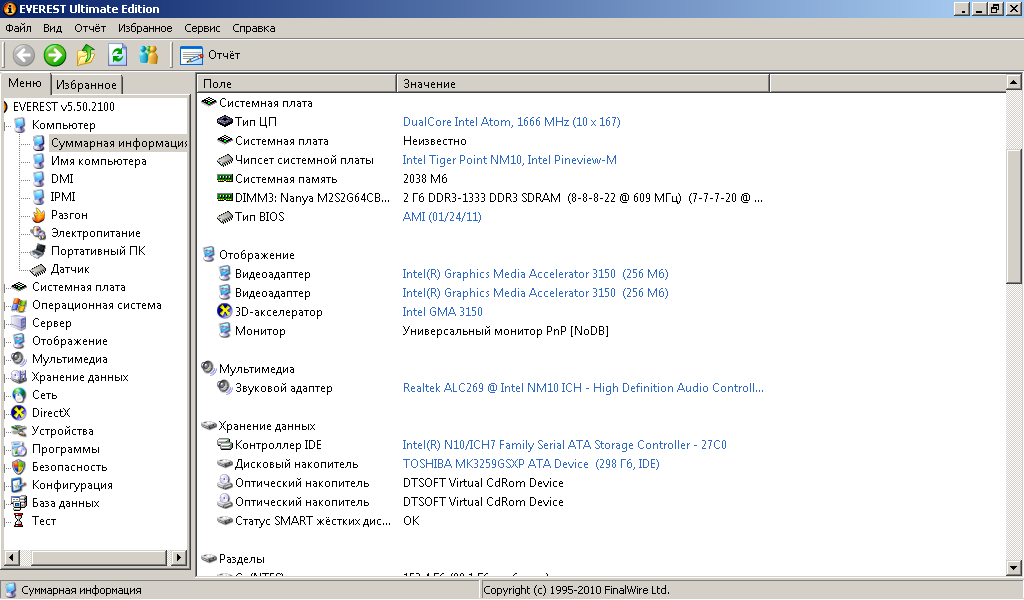Switch to the Меню tab
Image resolution: width=1024 pixels, height=600 pixels.
click(25, 84)
